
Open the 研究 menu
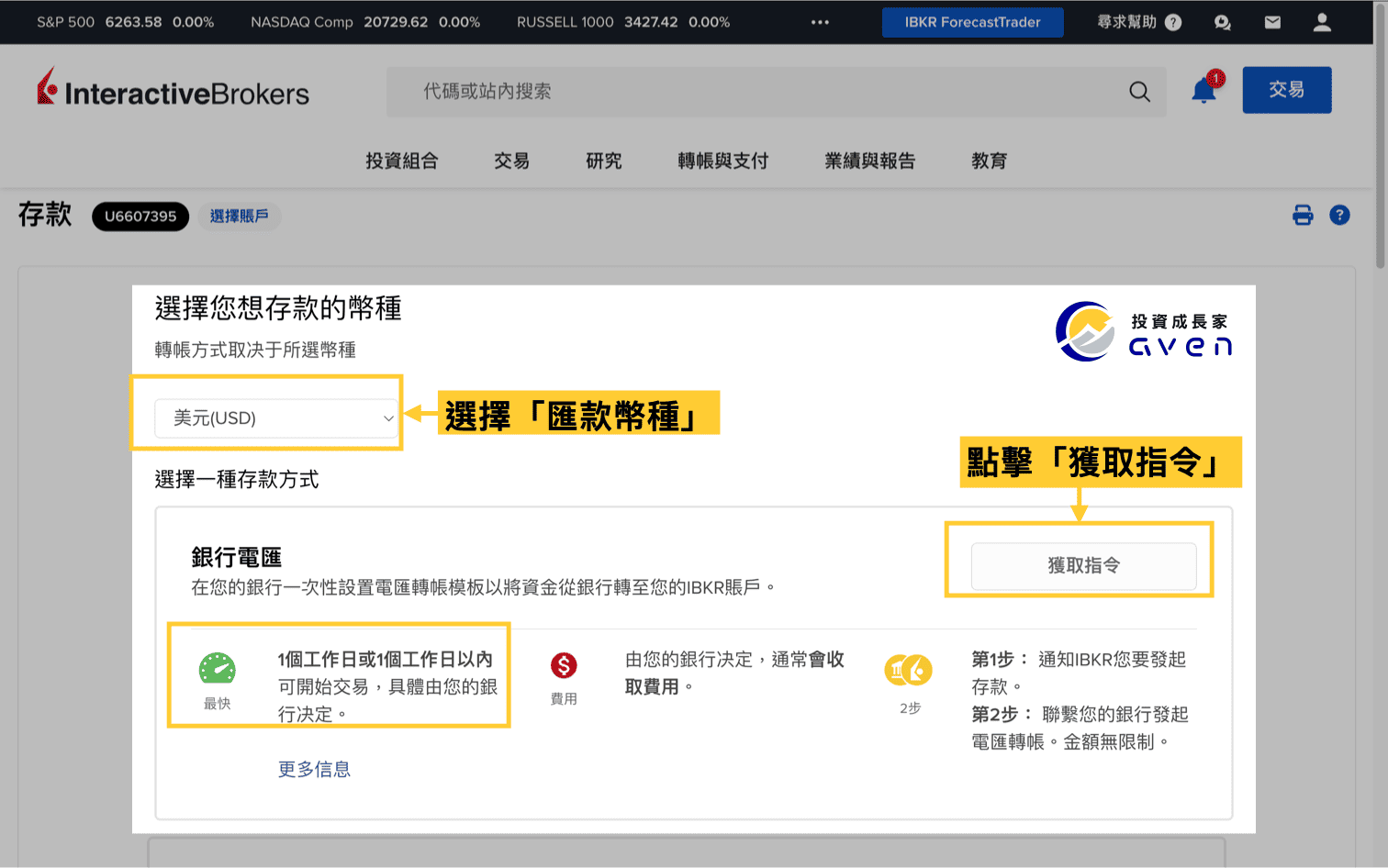point(603,161)
